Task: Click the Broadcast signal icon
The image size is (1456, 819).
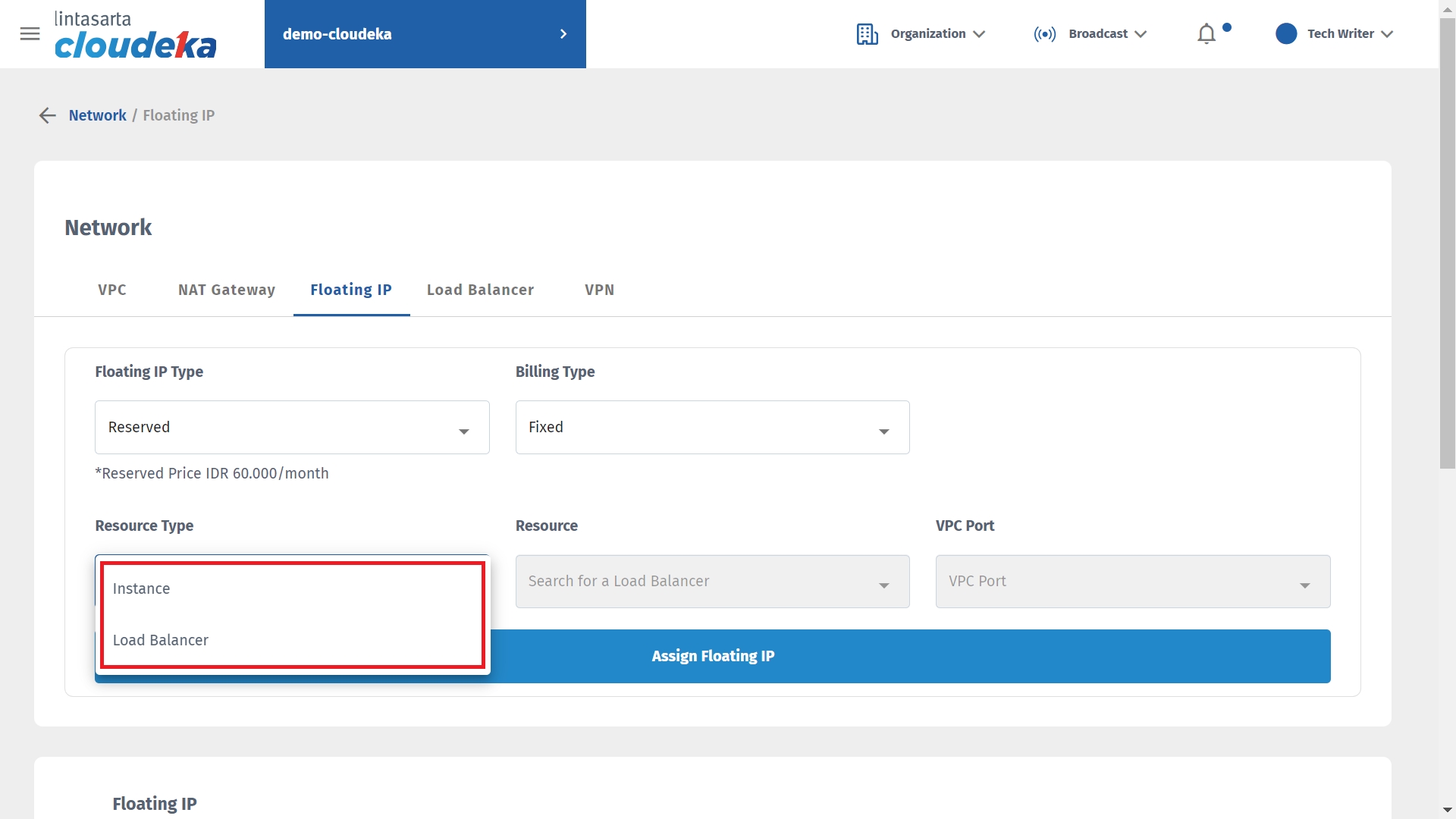Action: (x=1044, y=34)
